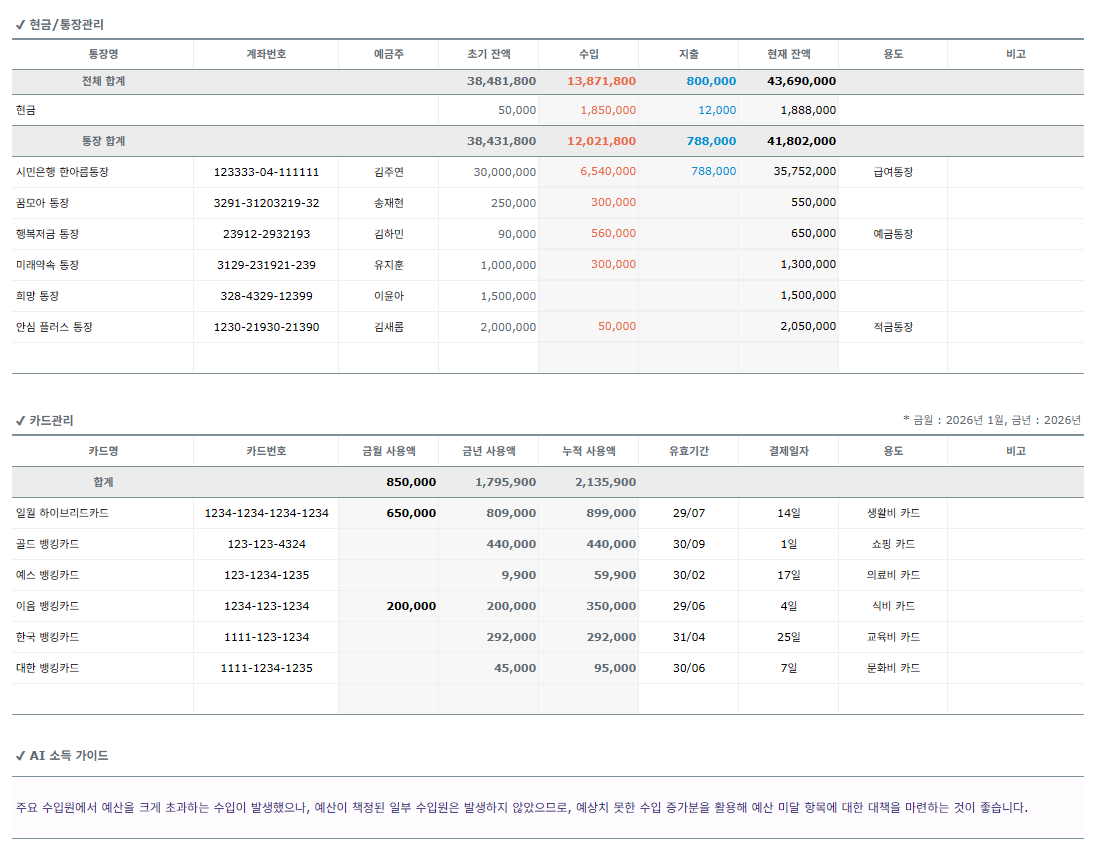Click 통장 합계 income 12,021,800

(x=601, y=140)
